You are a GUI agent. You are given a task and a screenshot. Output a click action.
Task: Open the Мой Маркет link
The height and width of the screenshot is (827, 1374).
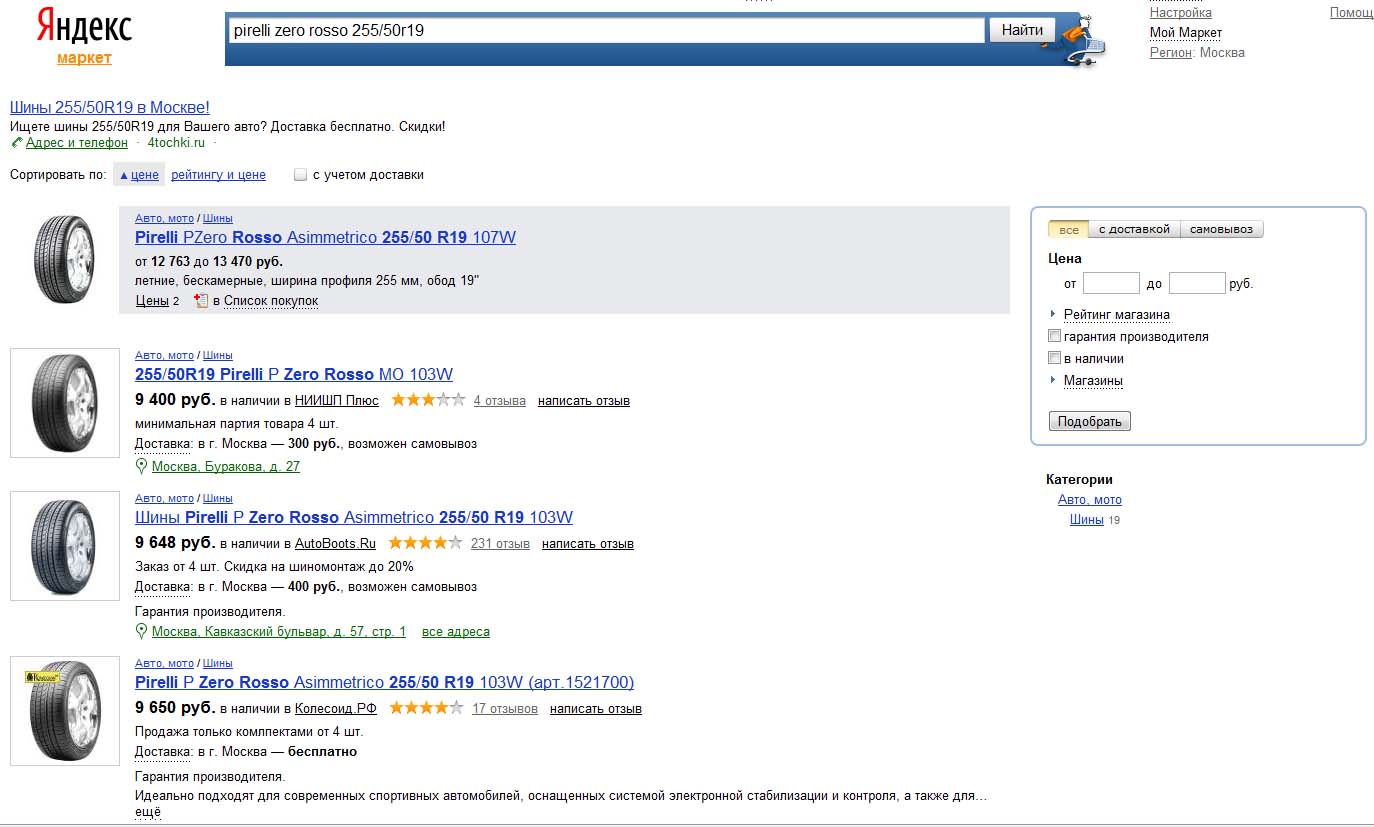[x=1186, y=33]
